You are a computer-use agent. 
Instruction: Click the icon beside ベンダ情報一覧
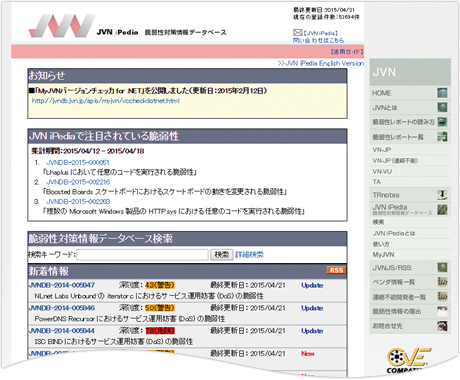point(442,282)
